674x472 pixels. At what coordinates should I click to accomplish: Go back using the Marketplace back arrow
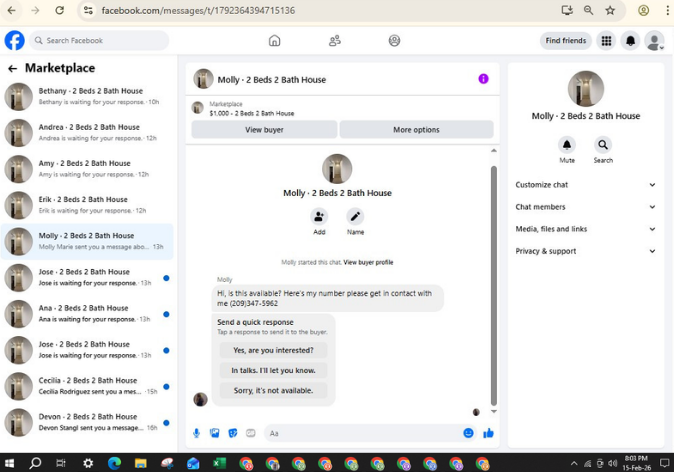pos(12,68)
